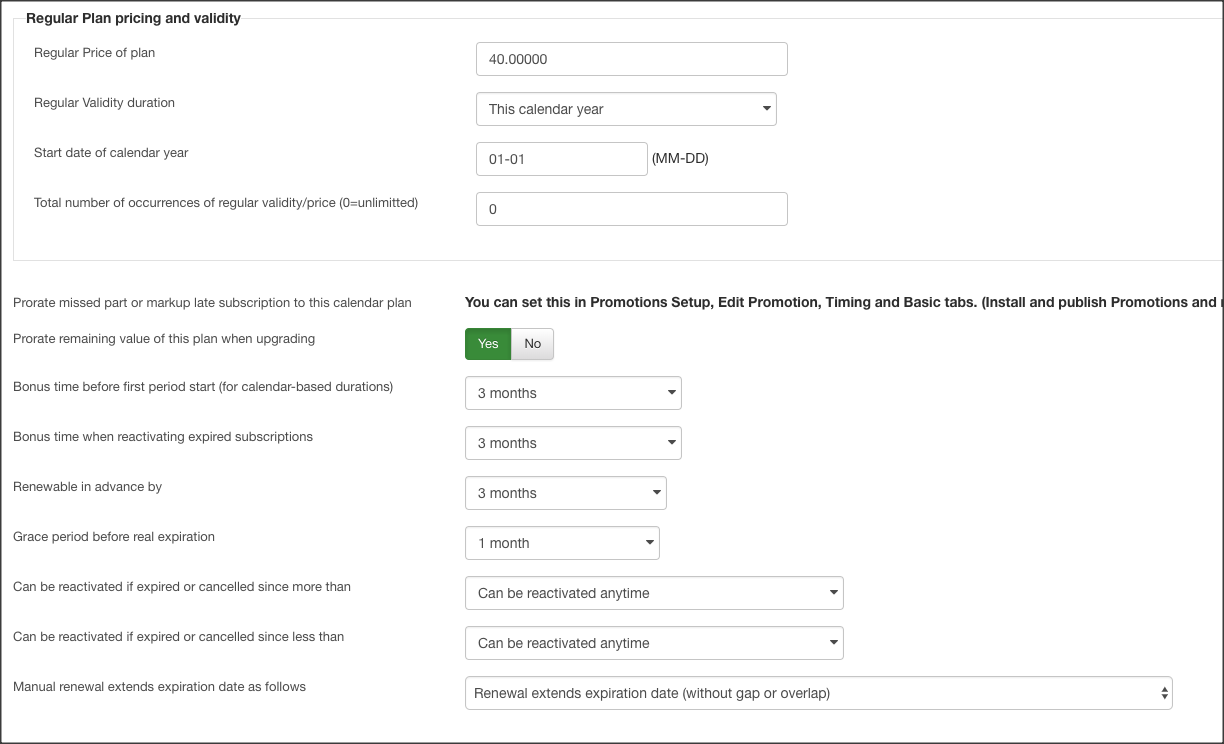
Task: Click the 'Start date of calendar year' label
Action: coord(111,152)
